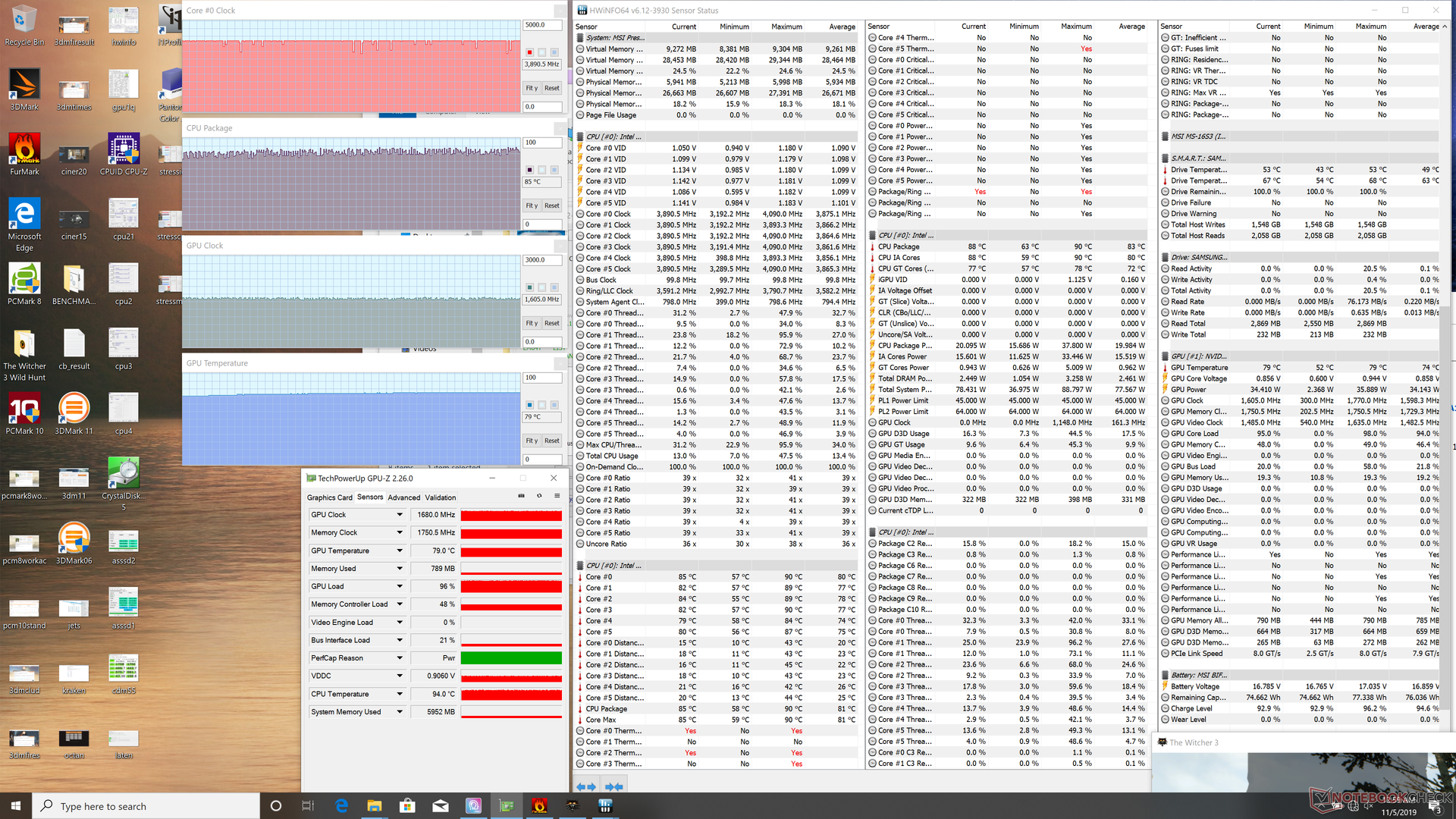Click the GPU-Z refresh icon
Viewport: 1456px width, 819px height.
(x=539, y=496)
